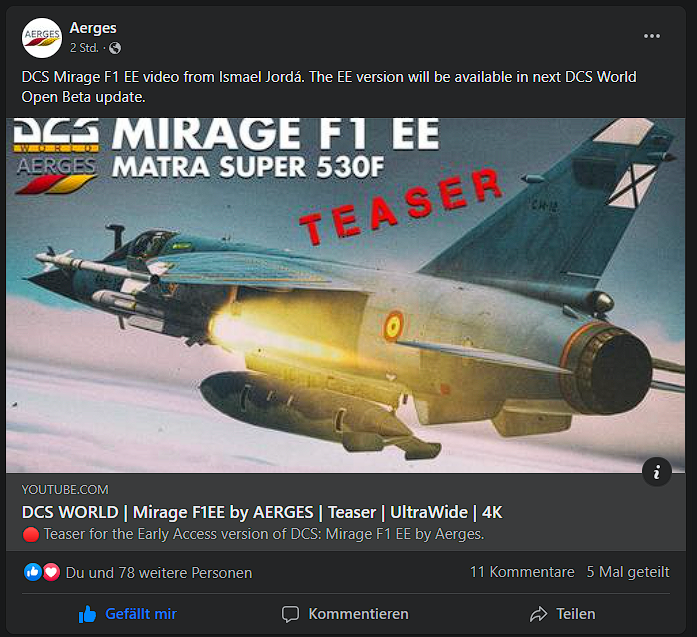Expand the '11 Kommentare' comments
The image size is (697, 637).
(522, 572)
